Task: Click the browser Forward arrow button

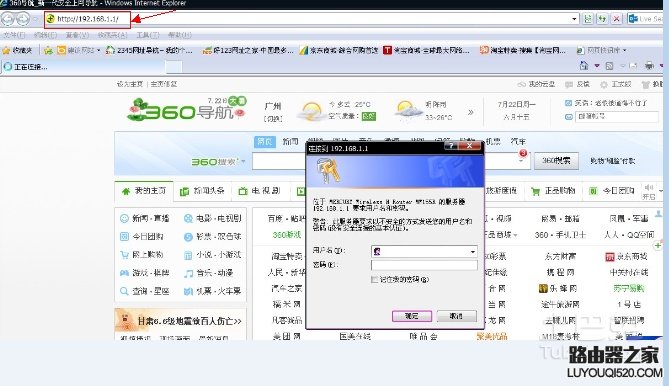Action: pos(23,19)
